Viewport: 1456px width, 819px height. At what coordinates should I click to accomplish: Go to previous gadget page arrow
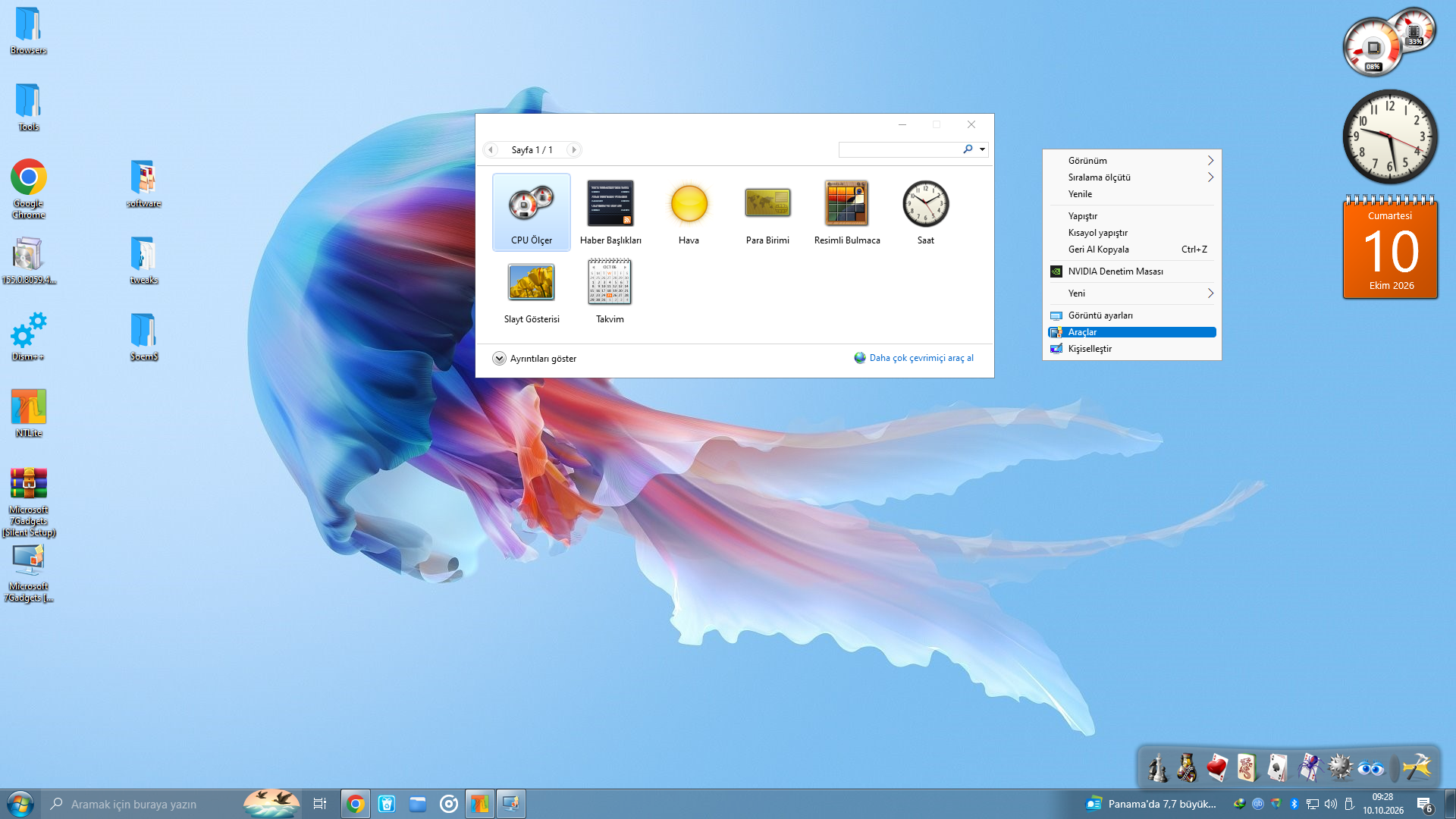(491, 150)
